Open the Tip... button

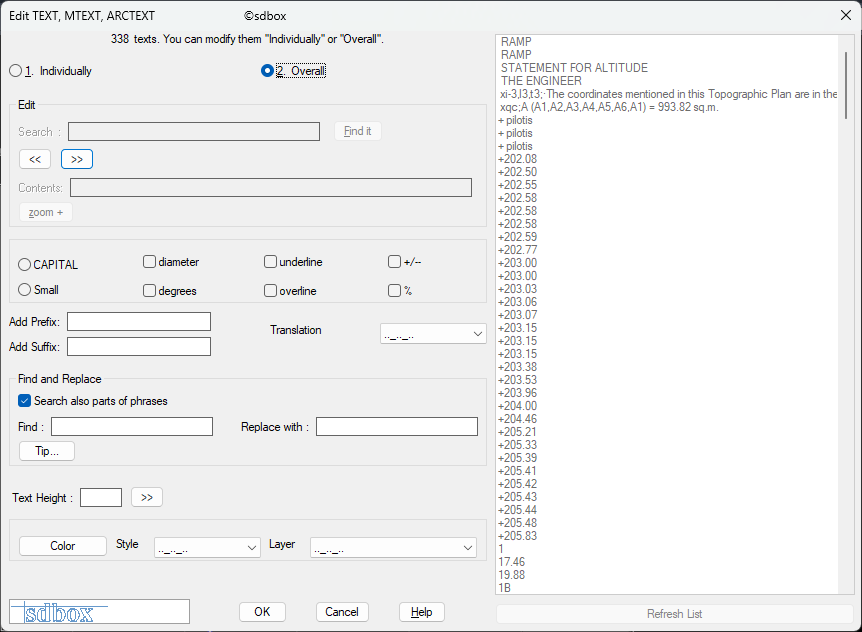pyautogui.click(x=47, y=451)
